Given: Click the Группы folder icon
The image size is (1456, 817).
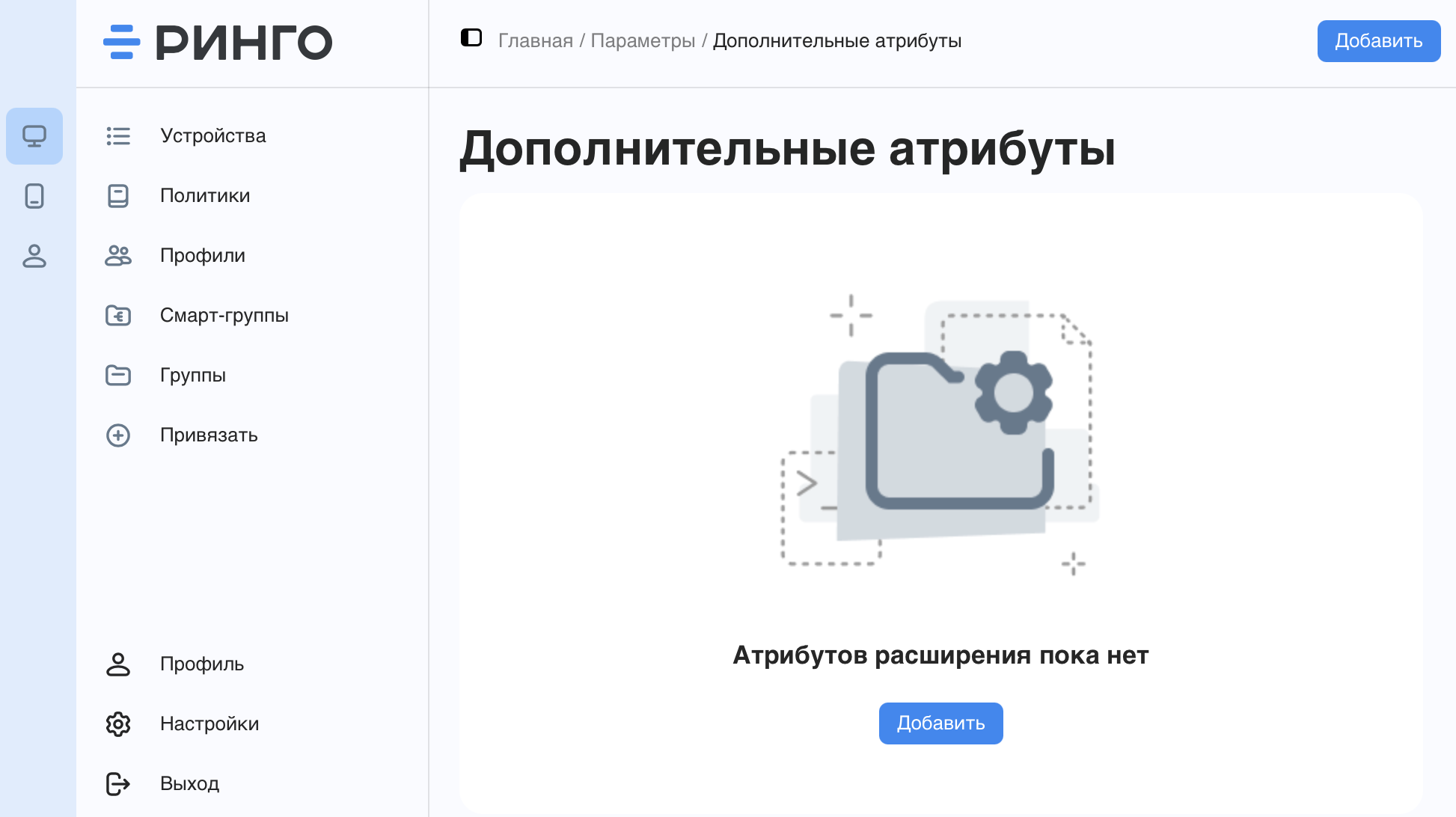Looking at the screenshot, I should pos(118,376).
